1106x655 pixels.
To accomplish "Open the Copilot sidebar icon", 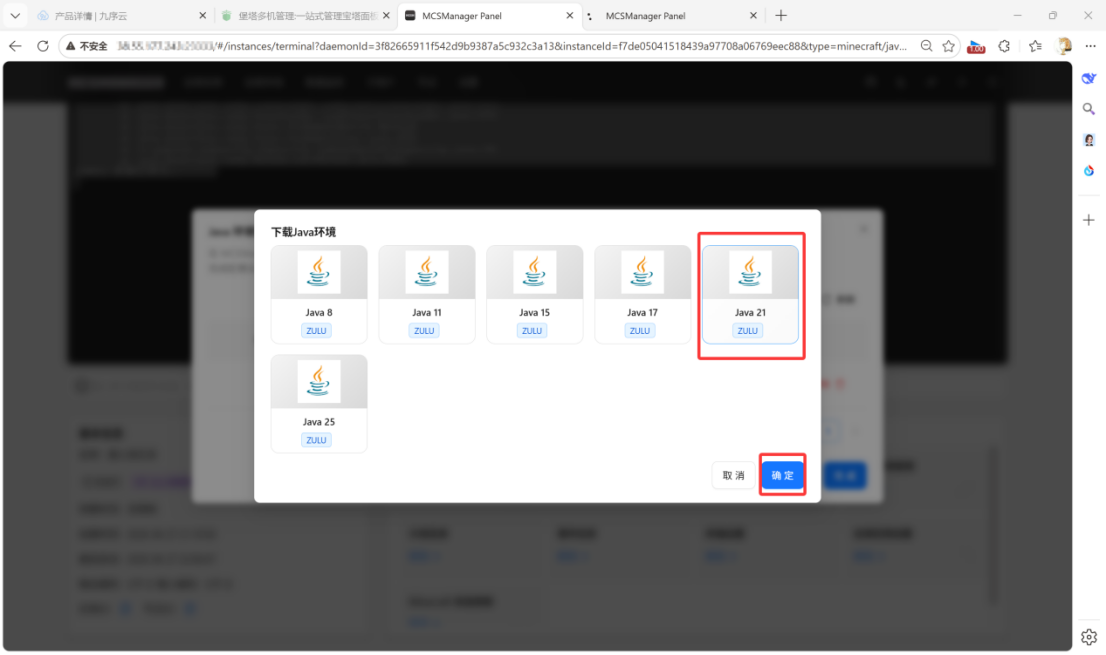I will coord(1088,78).
